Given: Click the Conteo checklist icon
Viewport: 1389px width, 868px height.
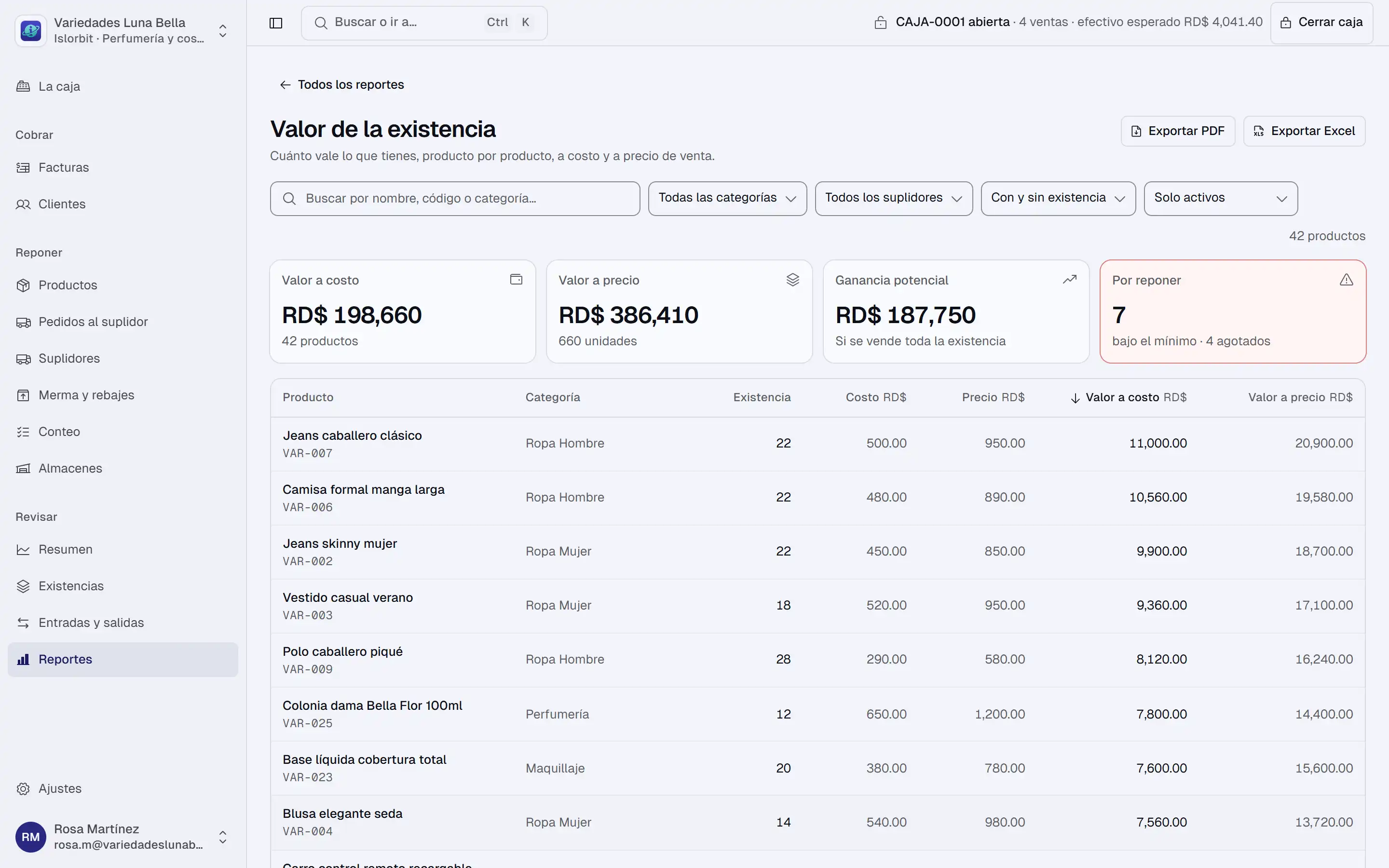Looking at the screenshot, I should point(23,432).
